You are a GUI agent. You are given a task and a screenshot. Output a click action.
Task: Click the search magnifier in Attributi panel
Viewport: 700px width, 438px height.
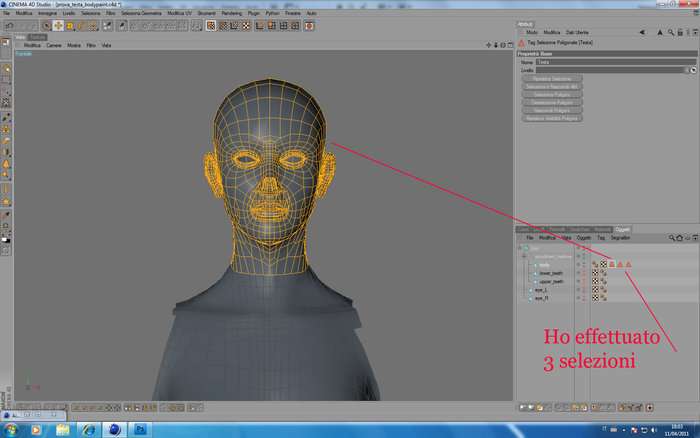click(x=671, y=33)
